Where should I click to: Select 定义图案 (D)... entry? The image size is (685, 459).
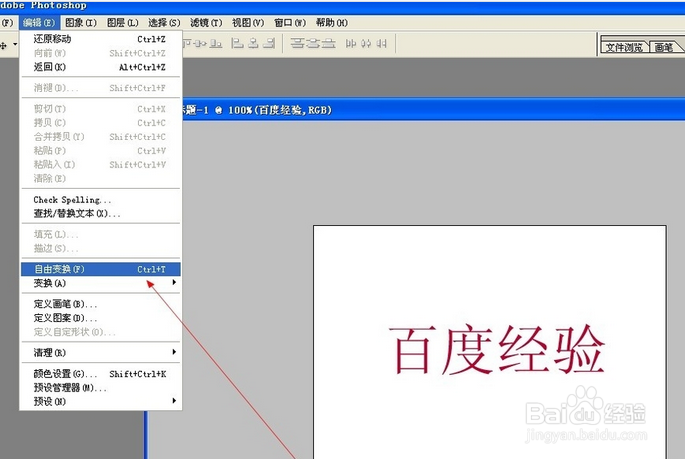tap(100, 318)
